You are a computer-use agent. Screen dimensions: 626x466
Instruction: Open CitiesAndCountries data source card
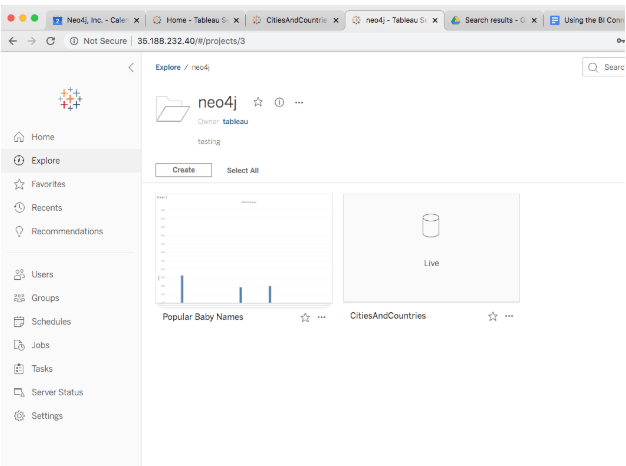[x=432, y=248]
